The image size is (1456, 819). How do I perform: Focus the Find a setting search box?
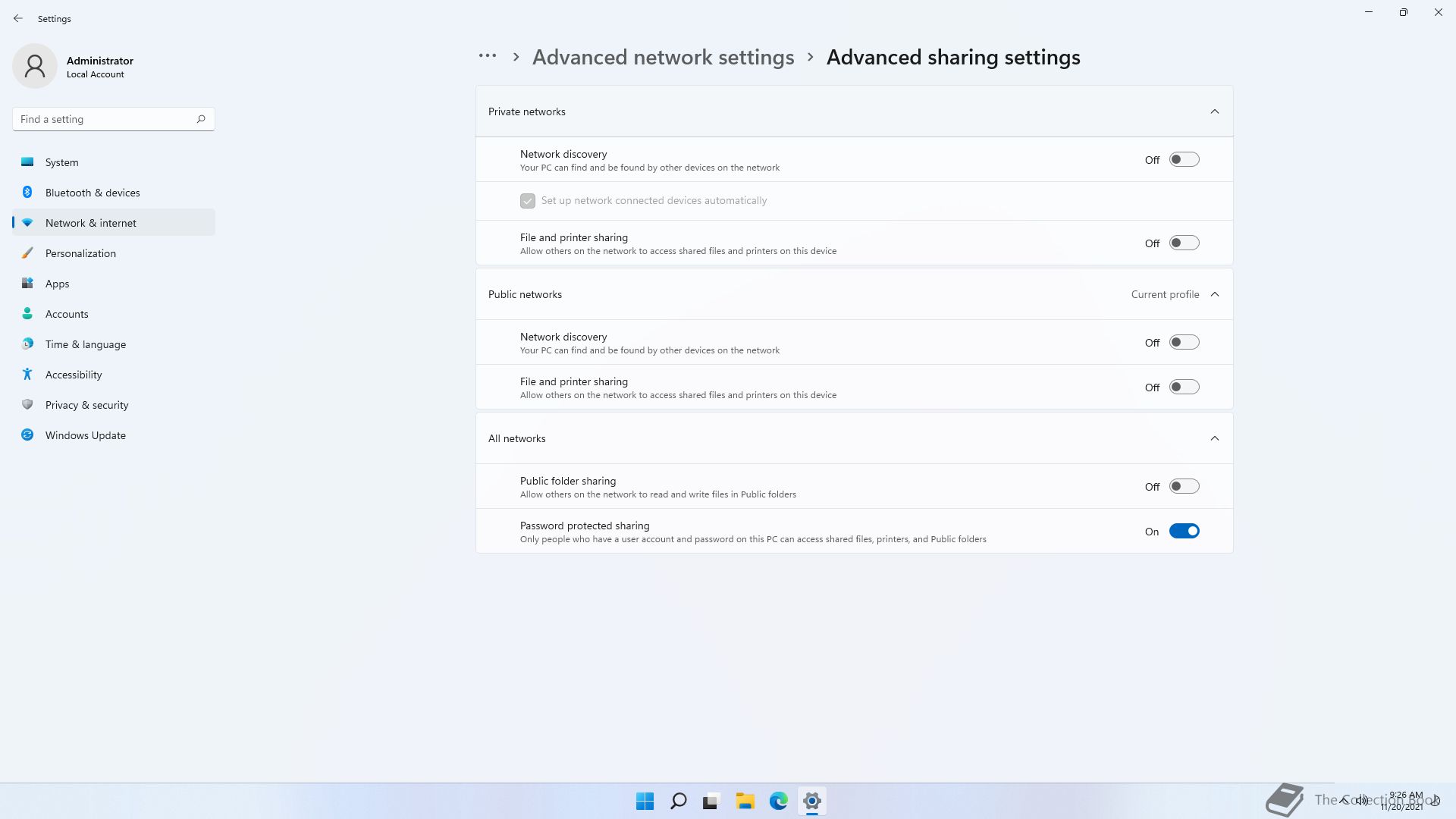click(114, 119)
